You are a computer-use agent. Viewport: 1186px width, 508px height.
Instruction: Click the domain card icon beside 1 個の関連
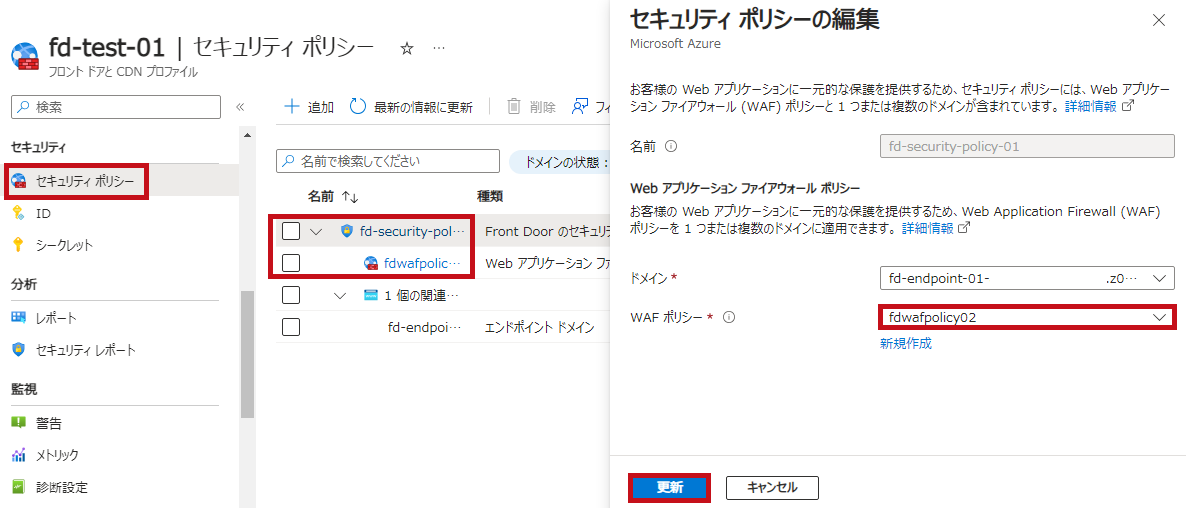pyautogui.click(x=370, y=295)
